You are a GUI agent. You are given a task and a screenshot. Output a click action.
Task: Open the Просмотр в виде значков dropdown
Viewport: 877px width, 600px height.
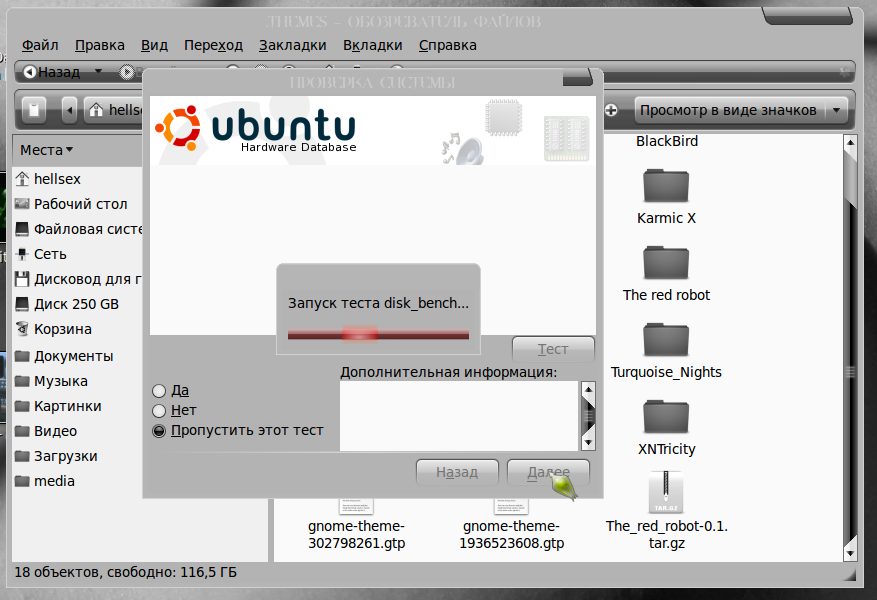click(741, 110)
